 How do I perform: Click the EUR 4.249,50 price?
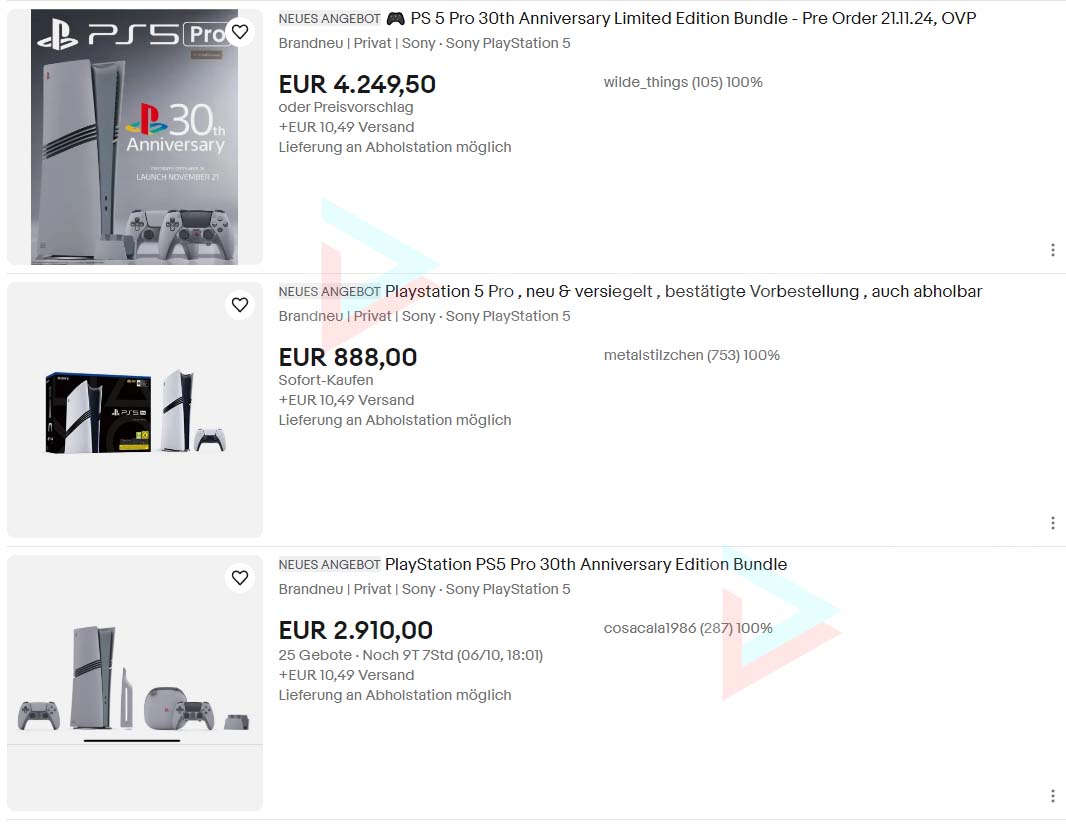357,84
